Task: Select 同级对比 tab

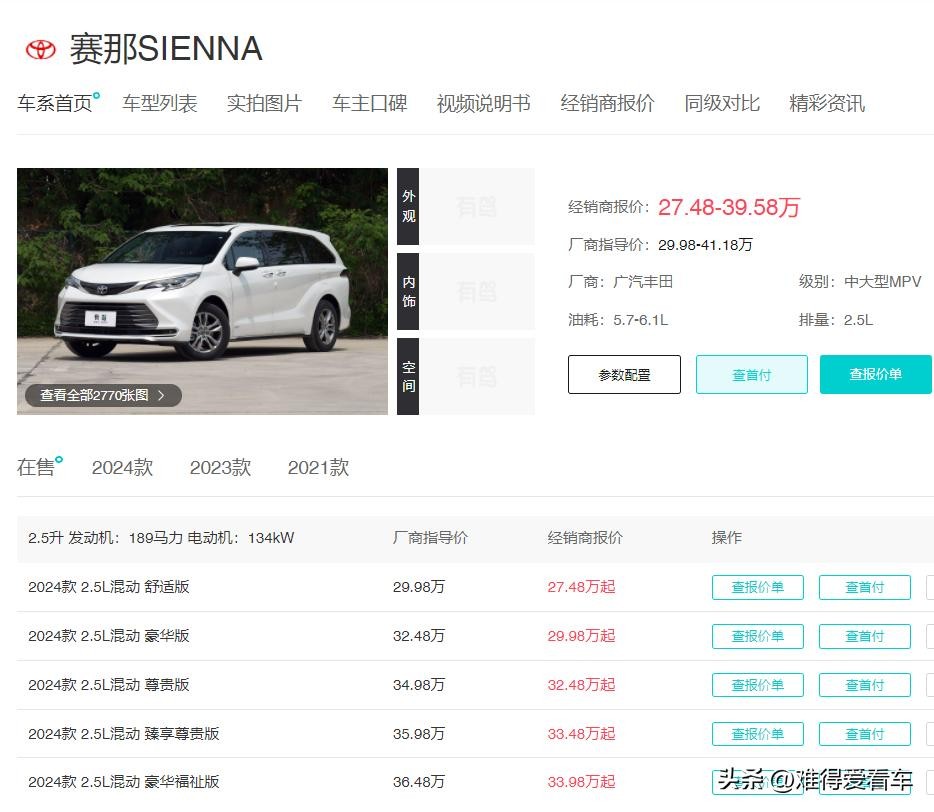Action: [x=722, y=103]
